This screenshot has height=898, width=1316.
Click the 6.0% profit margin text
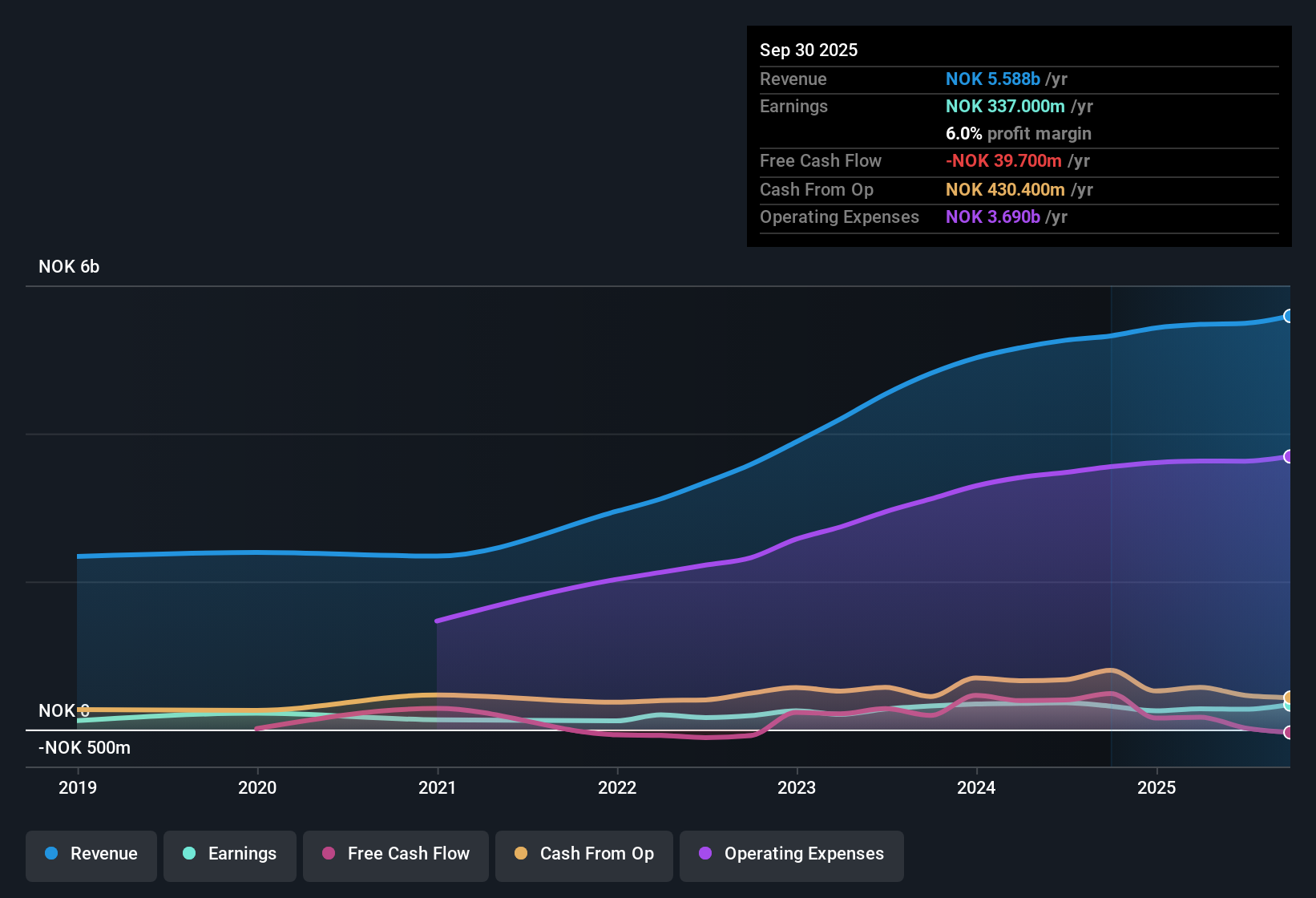pyautogui.click(x=1018, y=133)
